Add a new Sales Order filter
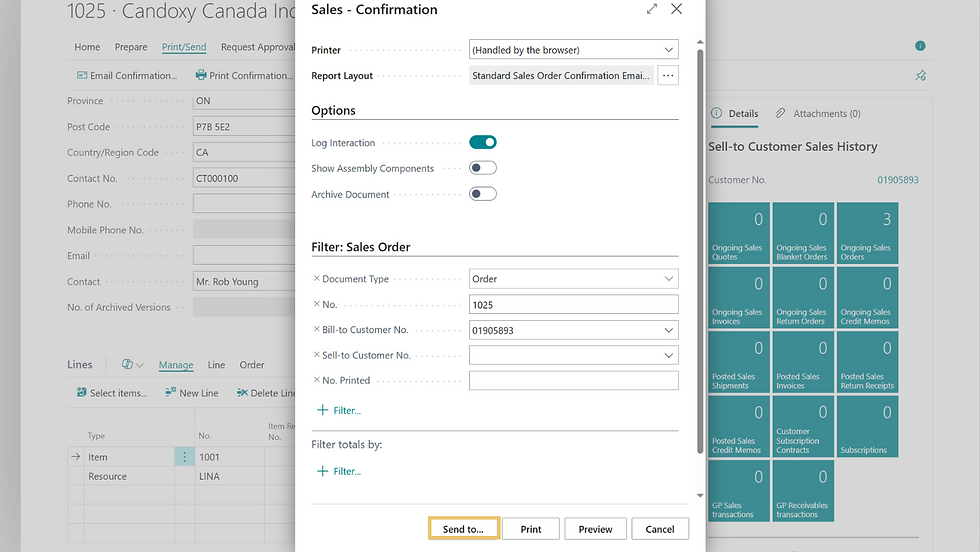The height and width of the screenshot is (552, 980). tap(339, 410)
